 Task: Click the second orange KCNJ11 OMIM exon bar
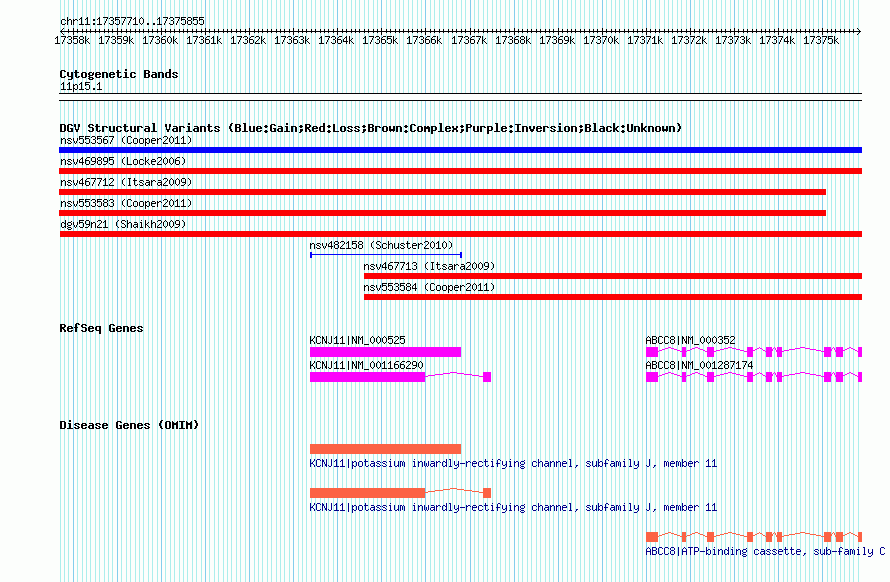click(367, 493)
